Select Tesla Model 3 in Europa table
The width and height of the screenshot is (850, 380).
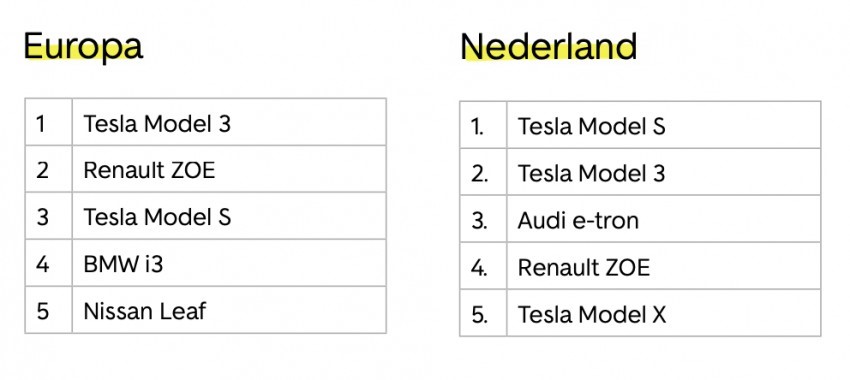[157, 124]
